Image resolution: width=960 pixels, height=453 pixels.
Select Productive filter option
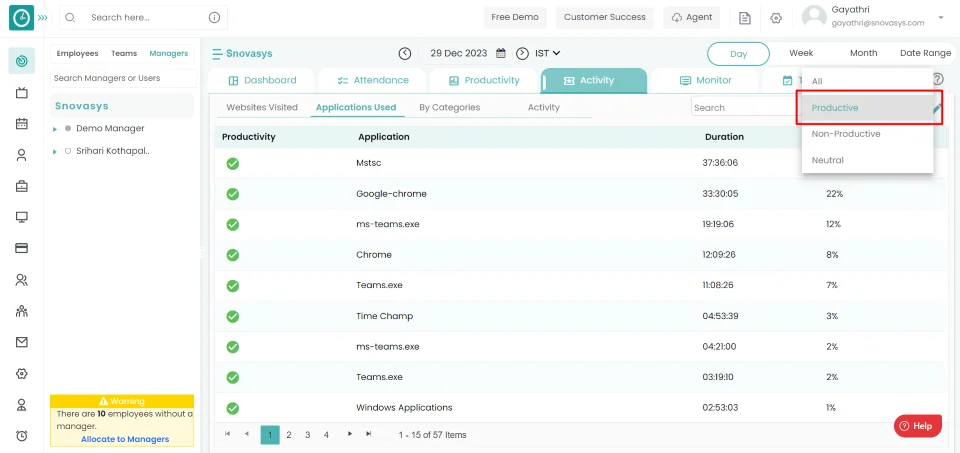[x=867, y=108]
